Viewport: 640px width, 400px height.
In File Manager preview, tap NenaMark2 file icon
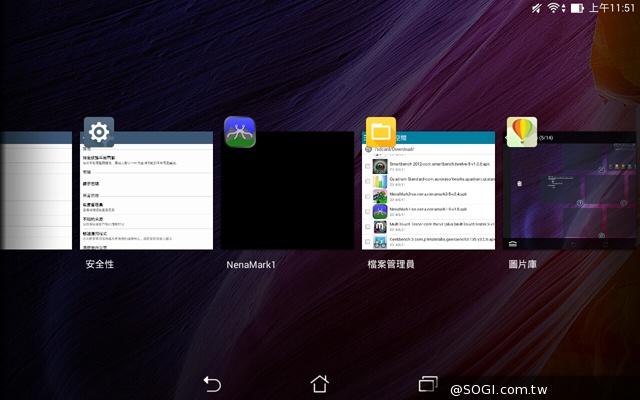(380, 197)
